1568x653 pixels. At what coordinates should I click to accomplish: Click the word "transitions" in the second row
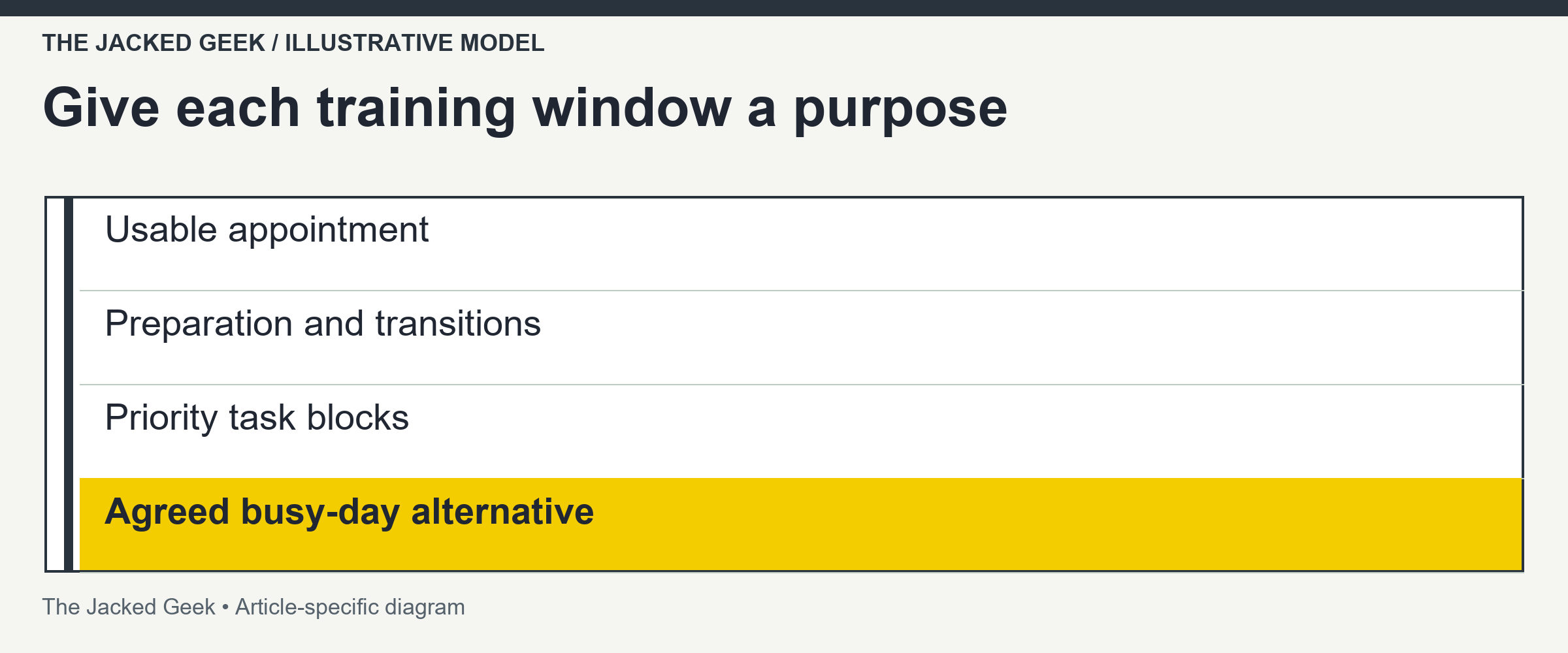pyautogui.click(x=458, y=324)
